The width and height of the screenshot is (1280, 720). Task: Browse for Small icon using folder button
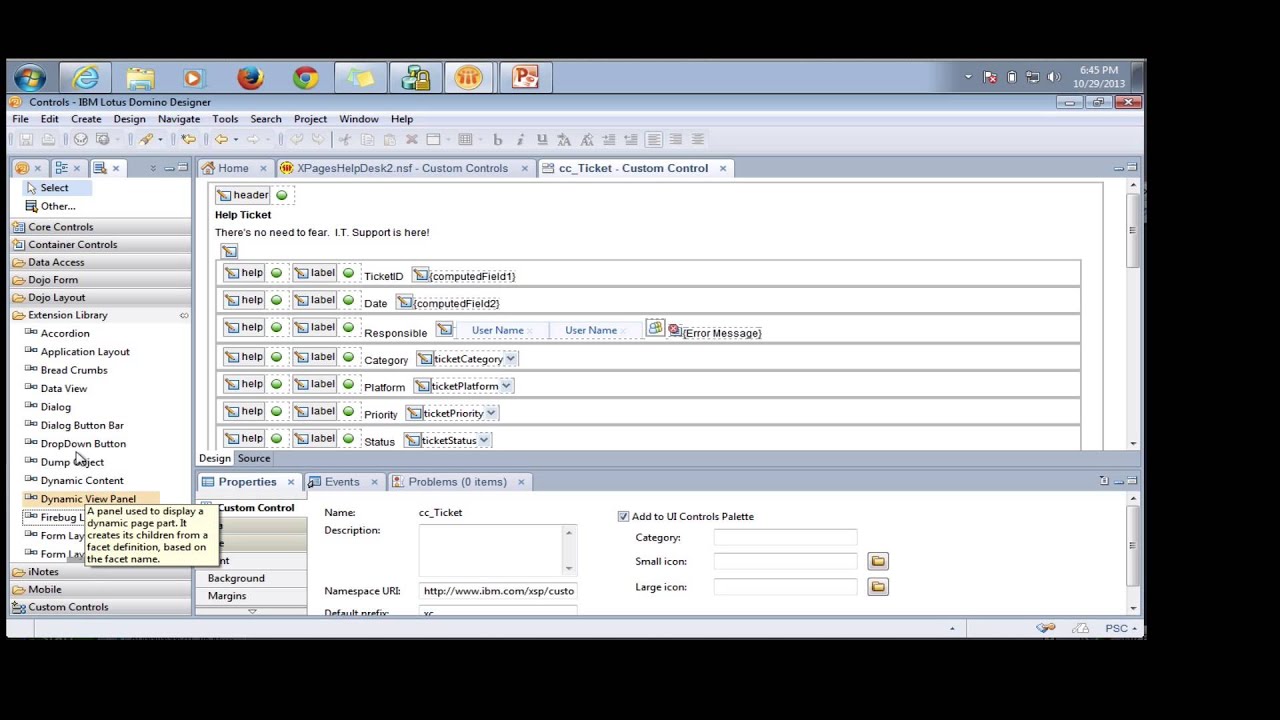point(878,562)
